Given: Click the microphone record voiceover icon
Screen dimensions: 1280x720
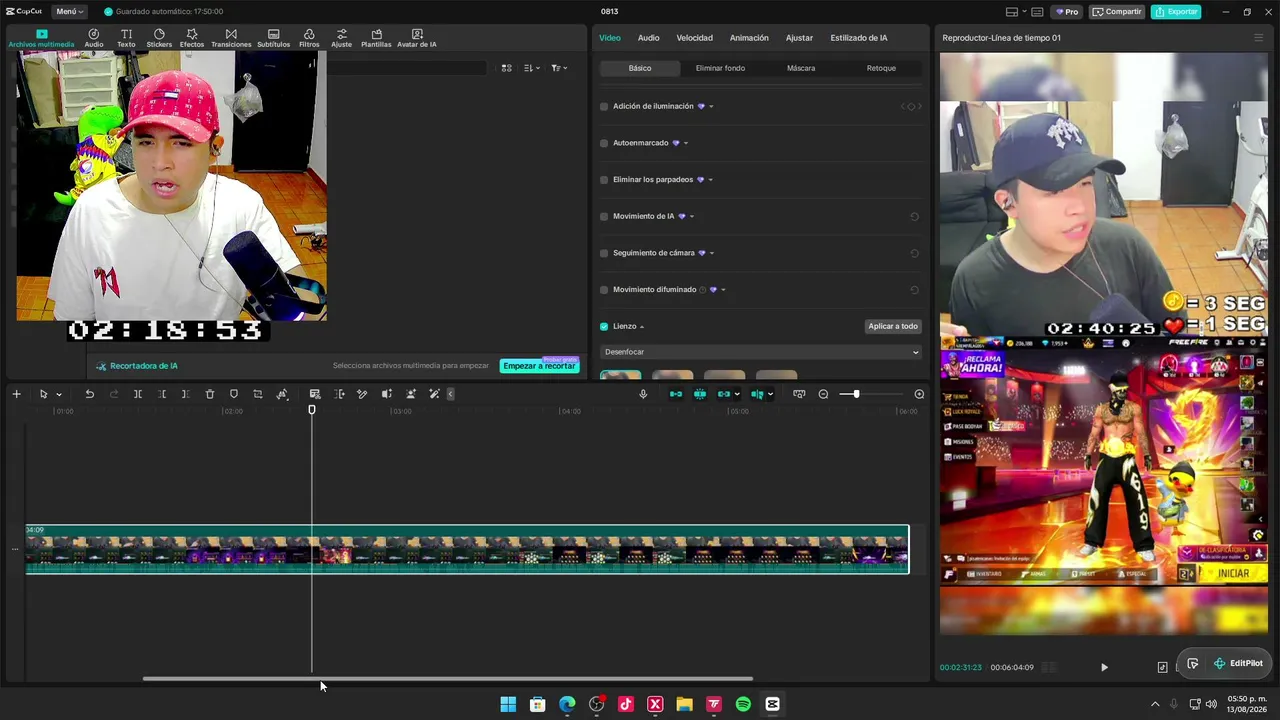Looking at the screenshot, I should pos(643,394).
